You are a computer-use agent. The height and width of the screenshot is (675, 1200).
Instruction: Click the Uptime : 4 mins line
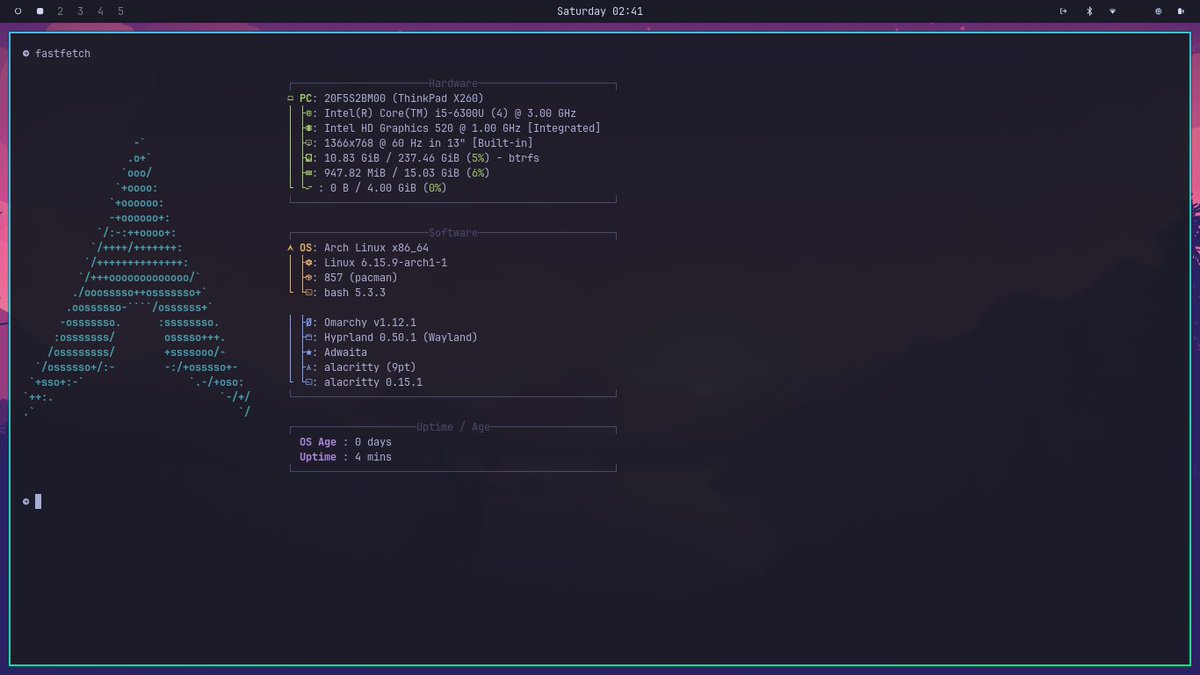click(345, 457)
